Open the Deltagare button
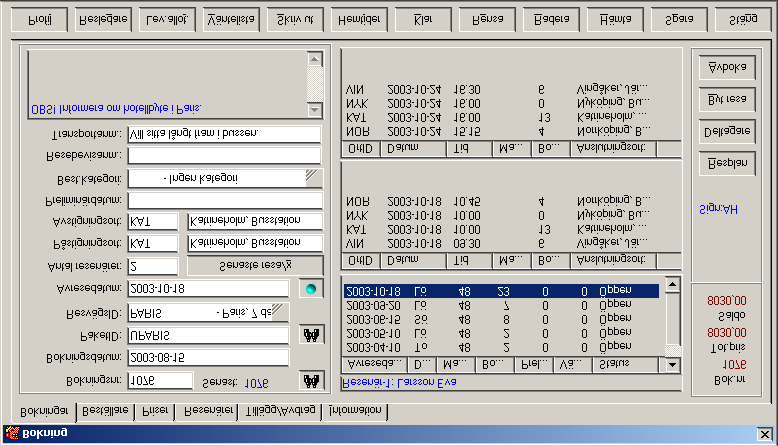The width and height of the screenshot is (778, 446). tap(727, 131)
